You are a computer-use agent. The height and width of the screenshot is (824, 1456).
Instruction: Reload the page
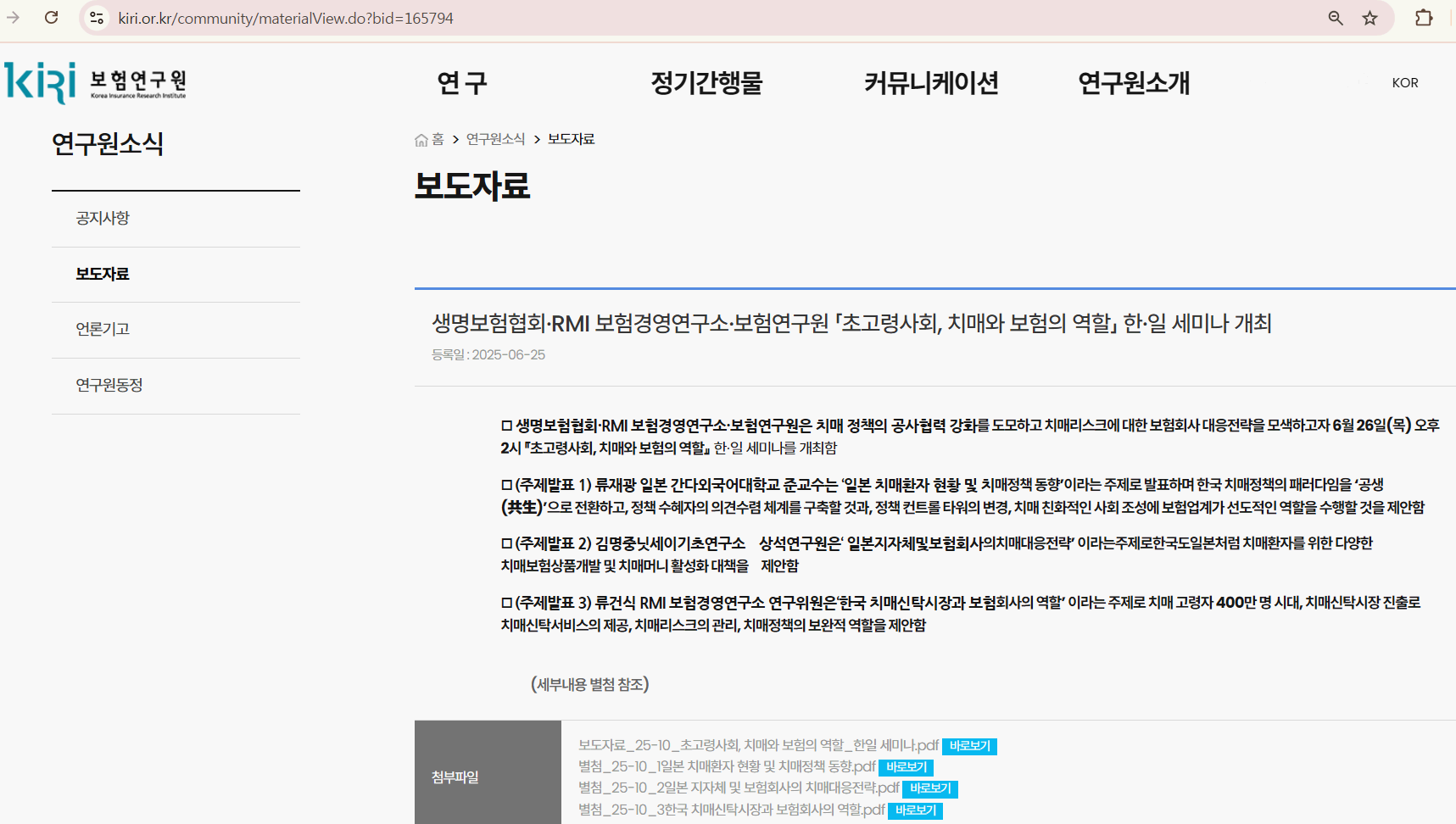click(51, 17)
